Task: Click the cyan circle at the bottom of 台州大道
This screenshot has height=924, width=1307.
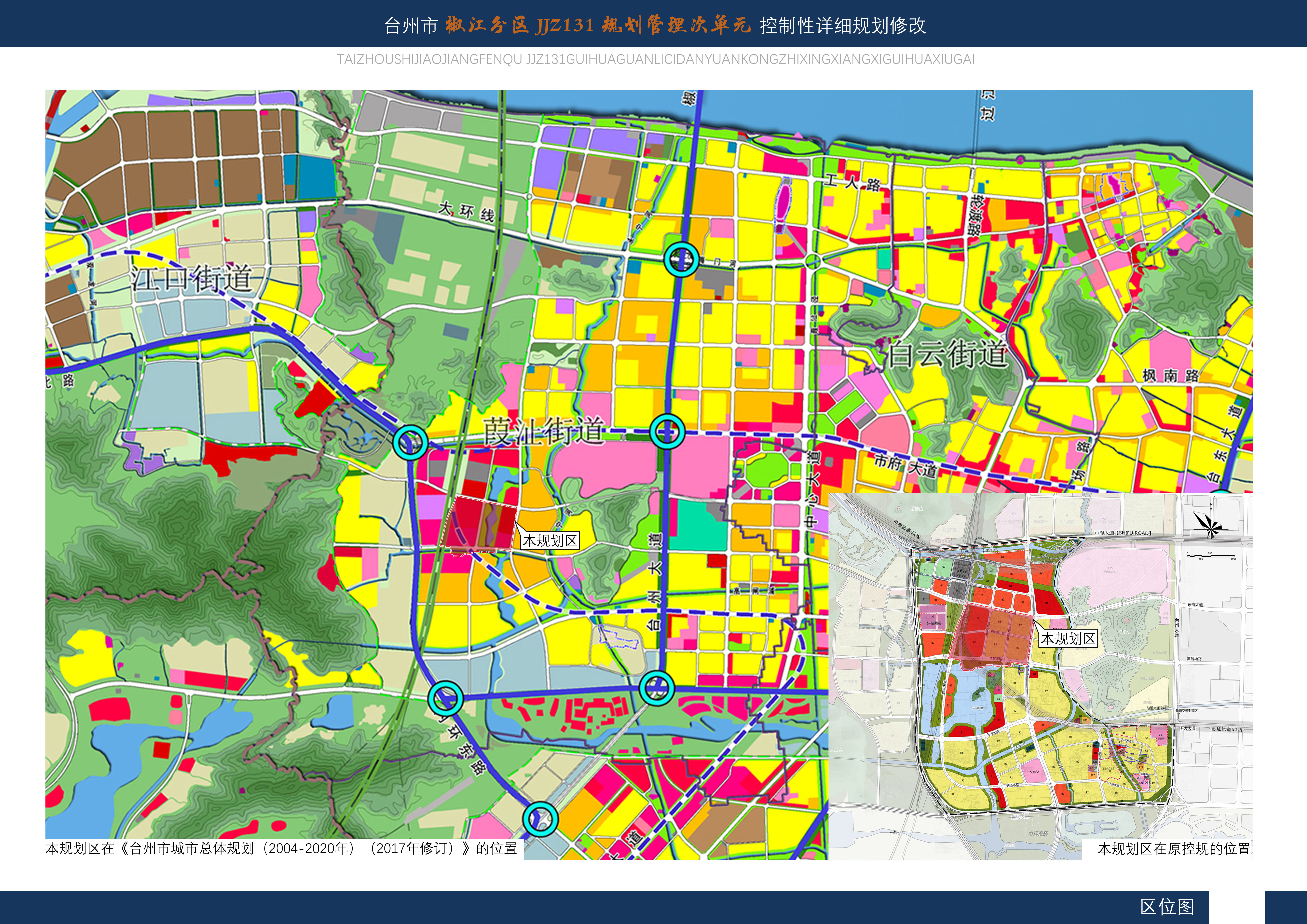Action: click(x=657, y=688)
